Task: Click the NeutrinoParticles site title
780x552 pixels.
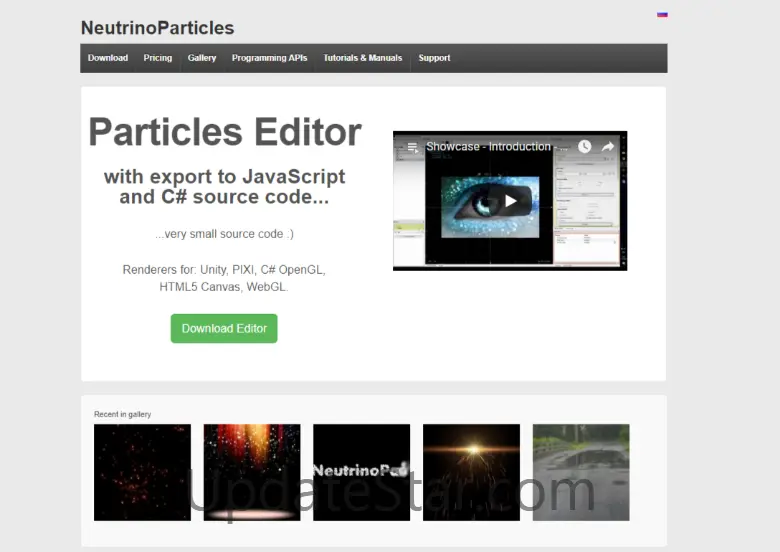Action: 157,28
